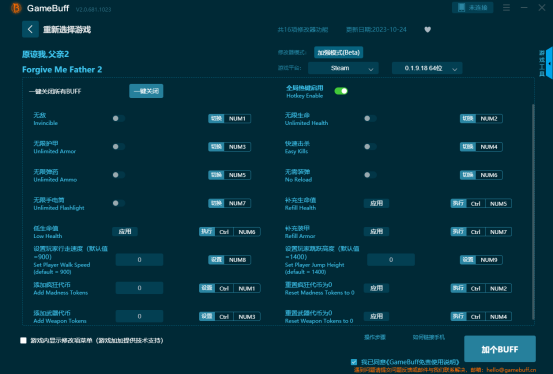Click the update date 2023-10-24 text
The width and height of the screenshot is (553, 374).
point(376,30)
